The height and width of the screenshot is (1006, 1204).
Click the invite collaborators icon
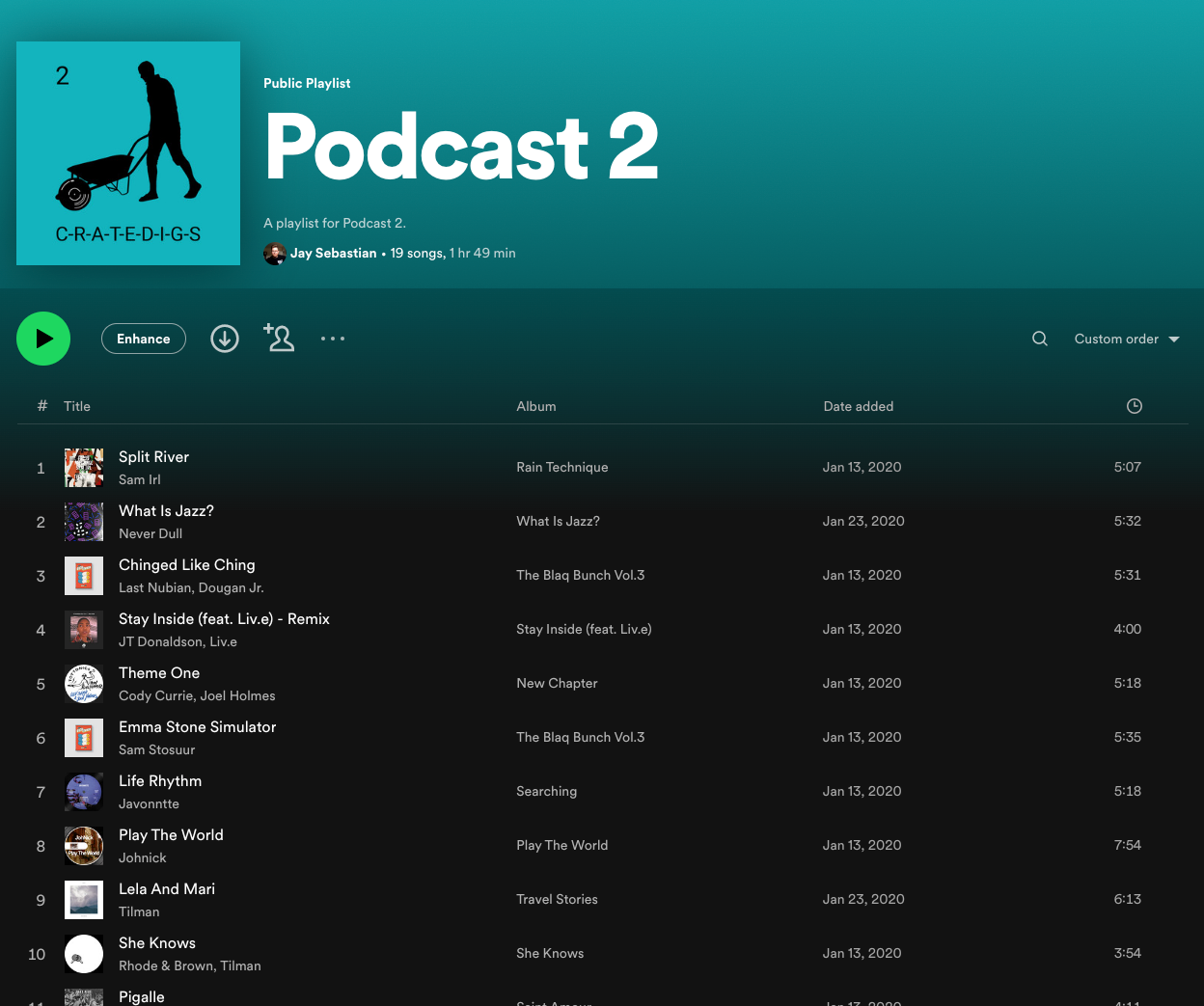(279, 338)
